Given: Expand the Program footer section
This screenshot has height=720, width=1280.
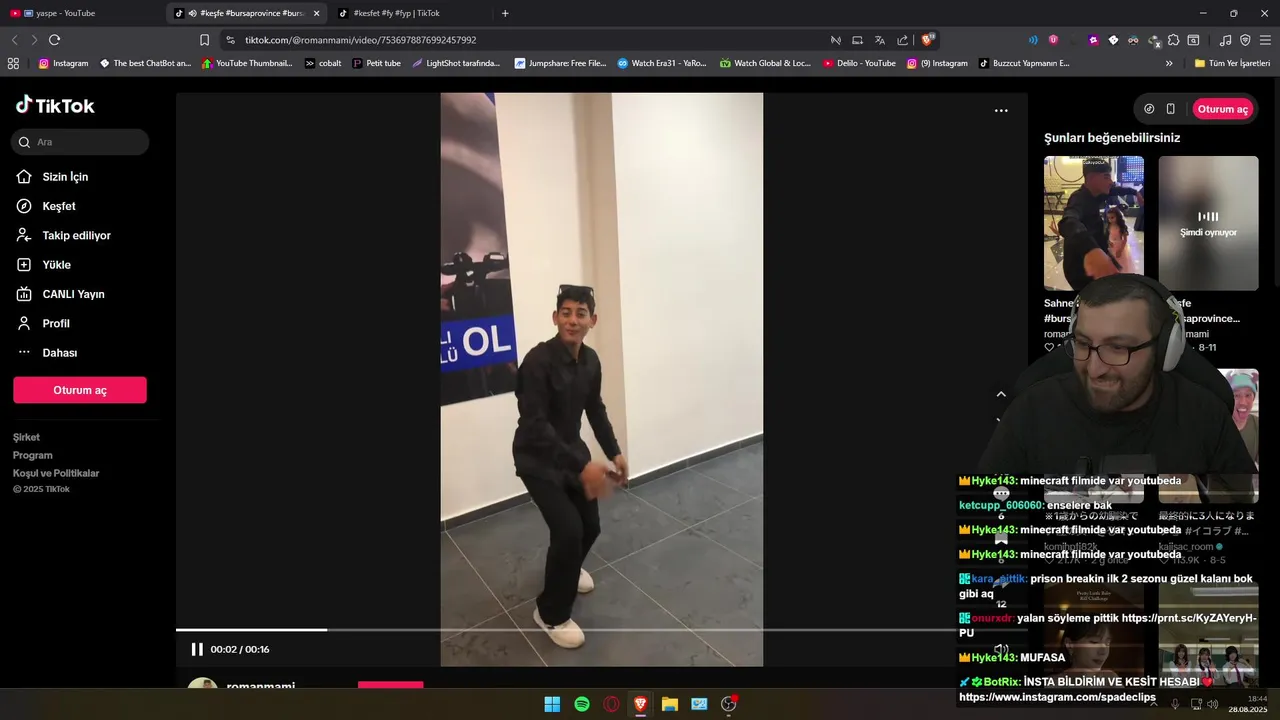Looking at the screenshot, I should click(33, 455).
